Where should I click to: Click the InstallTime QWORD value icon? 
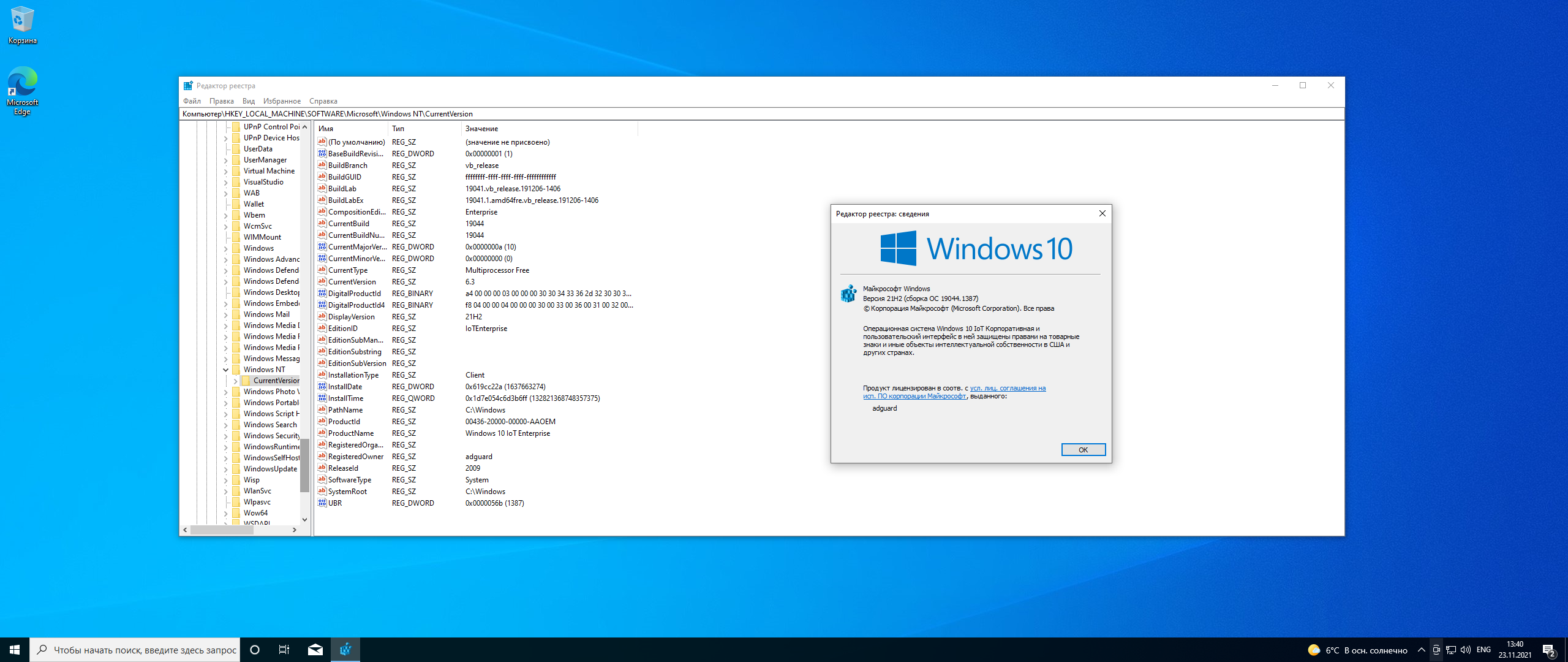click(x=322, y=398)
